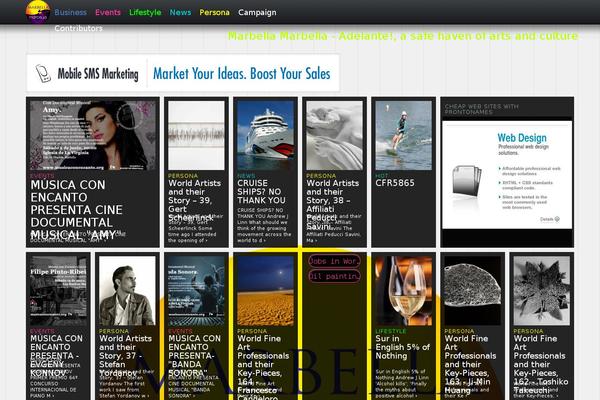Screen dimensions: 600x400
Task: Click the Lifestyle category label on wine card
Action: 391,331
